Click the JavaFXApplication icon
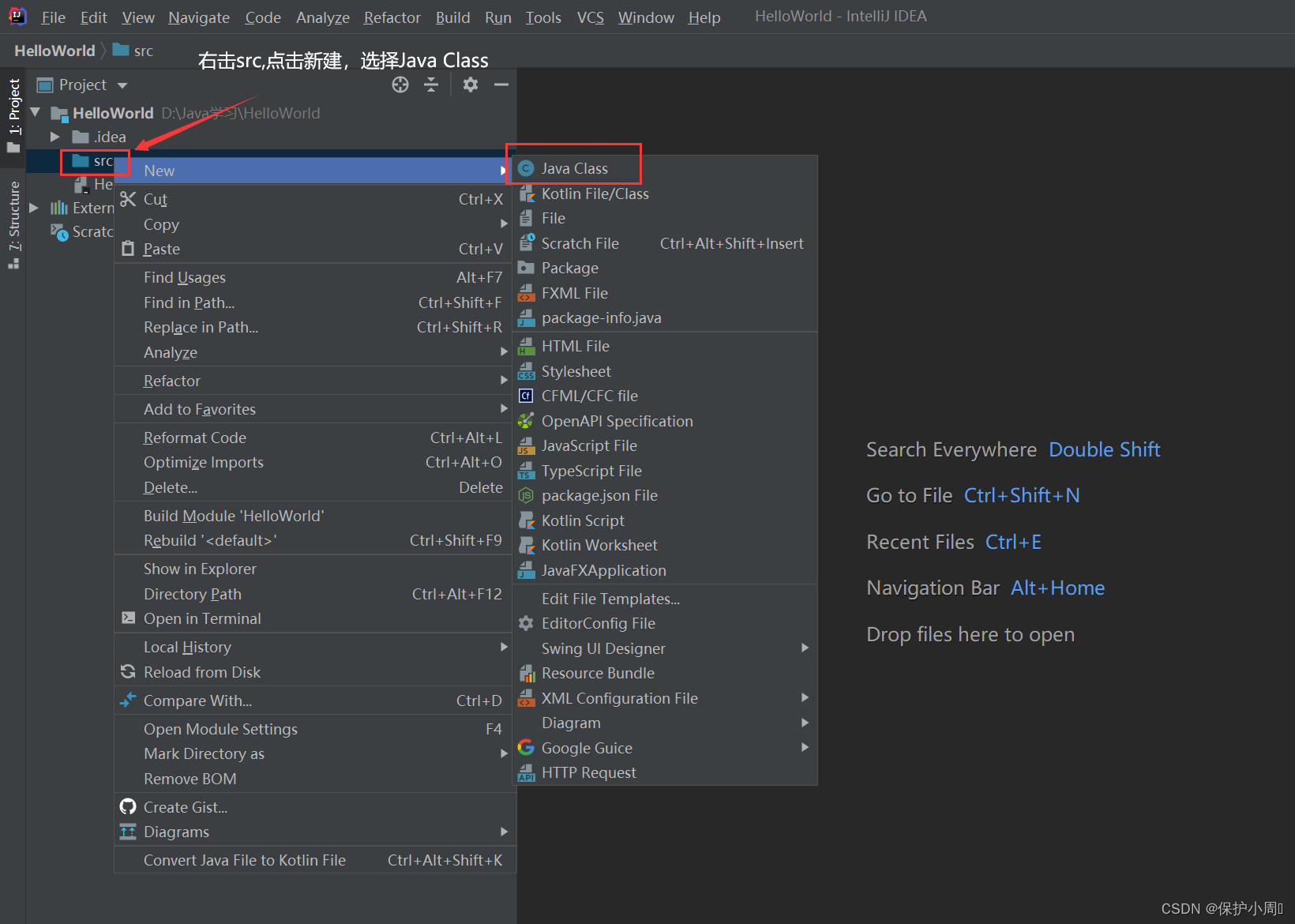Viewport: 1295px width, 924px height. coord(526,570)
